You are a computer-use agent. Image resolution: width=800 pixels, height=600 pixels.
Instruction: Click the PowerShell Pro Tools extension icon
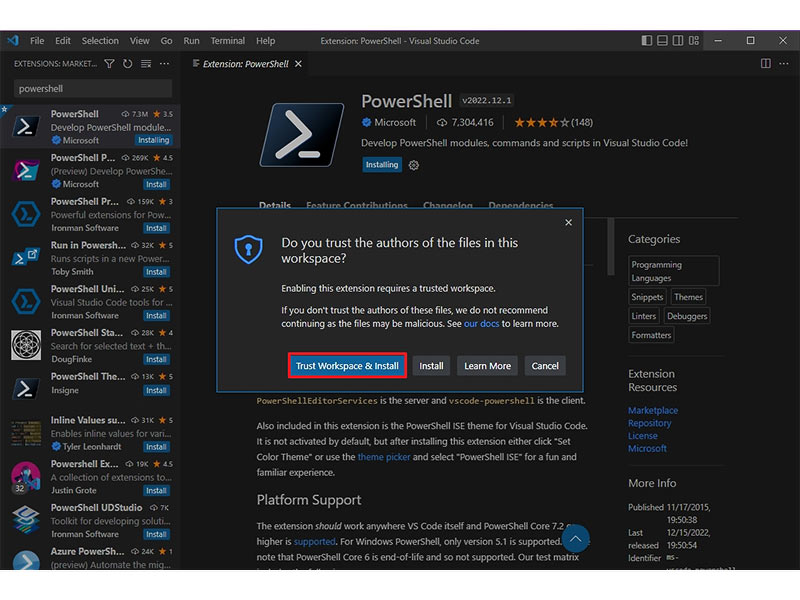point(26,214)
